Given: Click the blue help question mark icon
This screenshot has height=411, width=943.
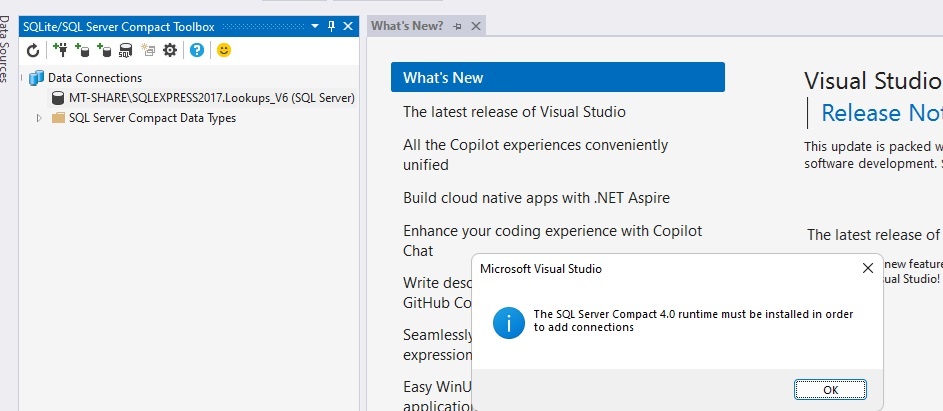Looking at the screenshot, I should pos(197,50).
